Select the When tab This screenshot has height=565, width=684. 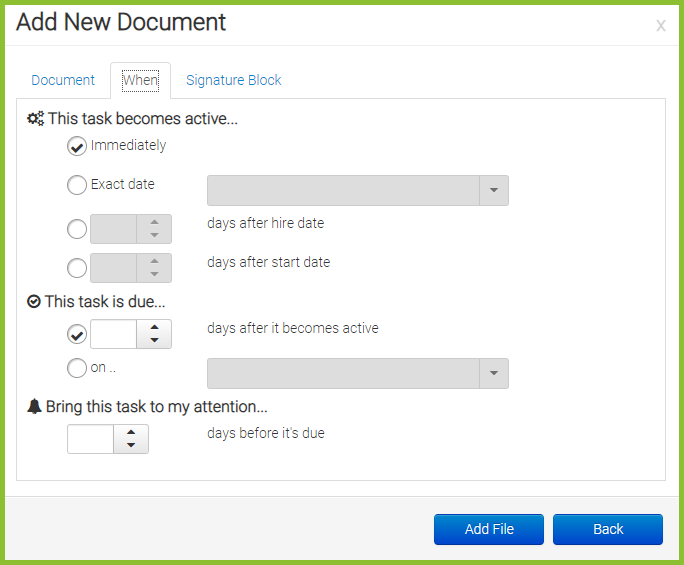coord(140,80)
